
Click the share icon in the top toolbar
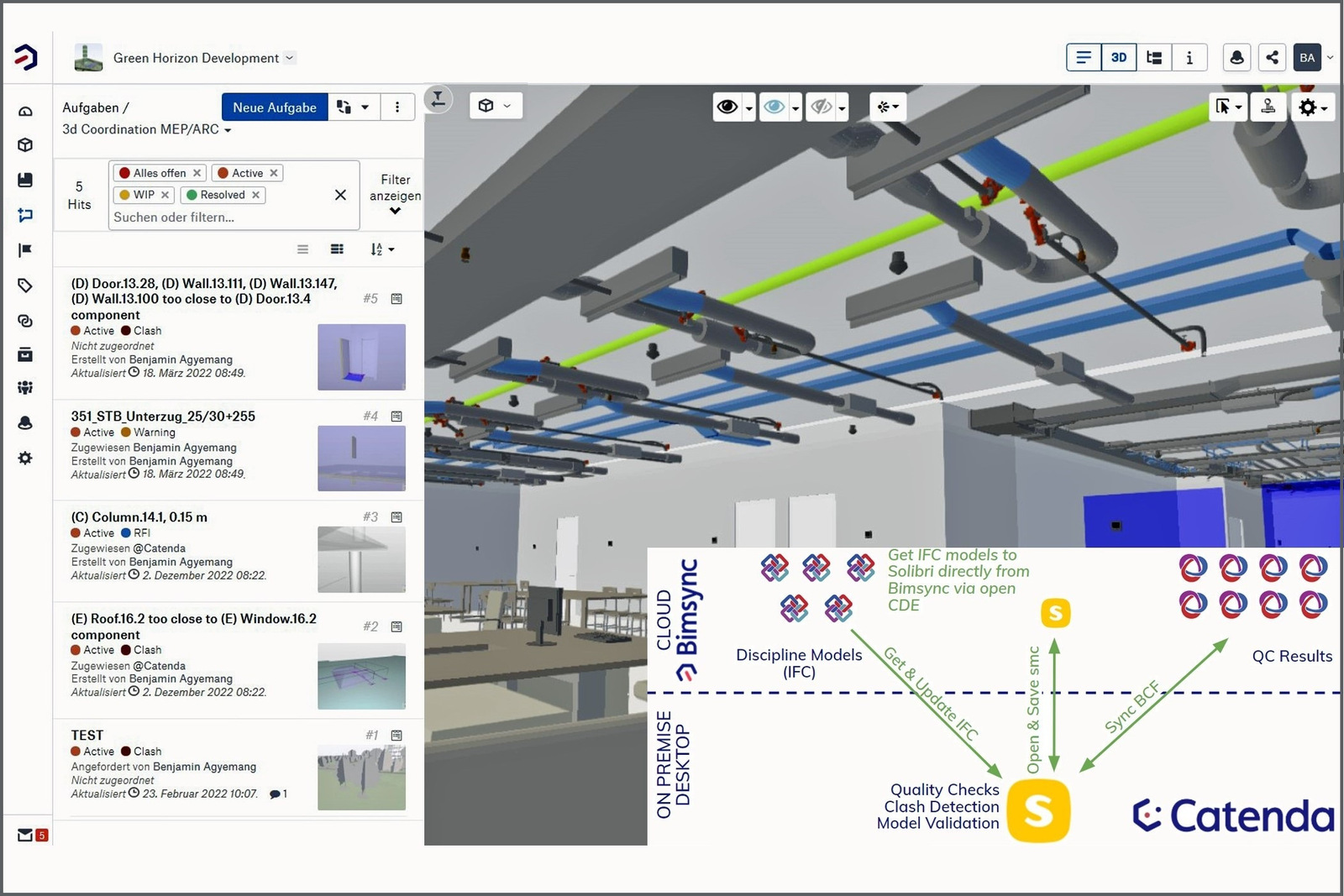[1272, 57]
